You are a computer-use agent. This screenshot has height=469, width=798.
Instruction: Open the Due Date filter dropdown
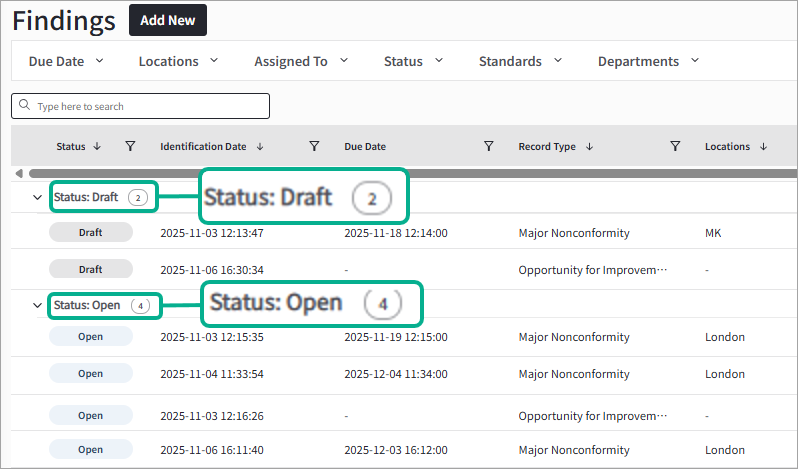(66, 61)
